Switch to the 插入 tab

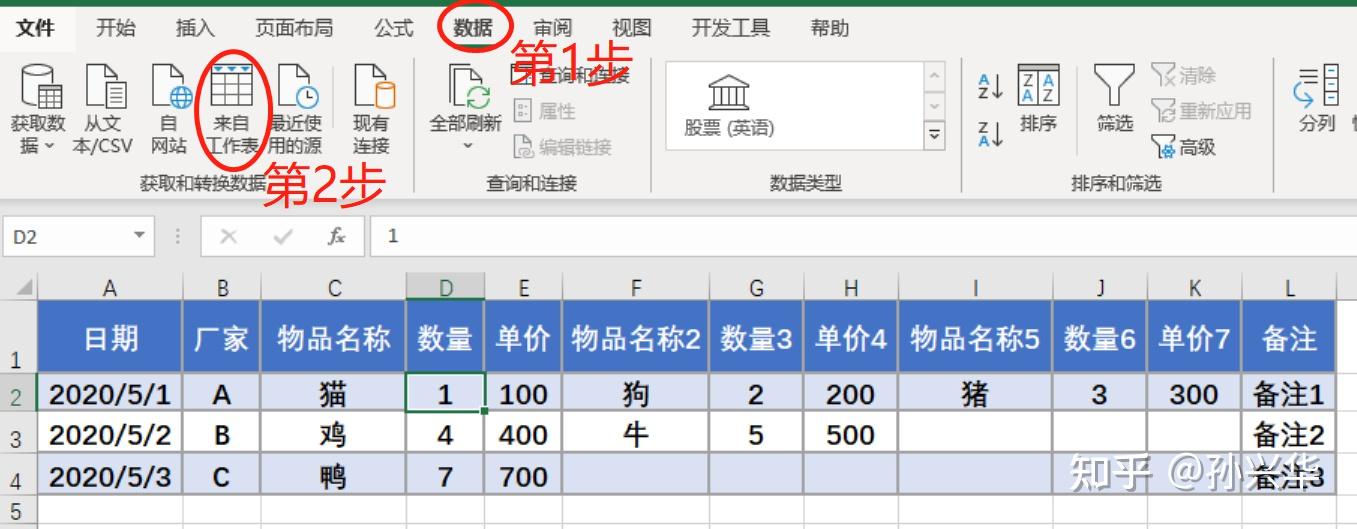click(195, 28)
